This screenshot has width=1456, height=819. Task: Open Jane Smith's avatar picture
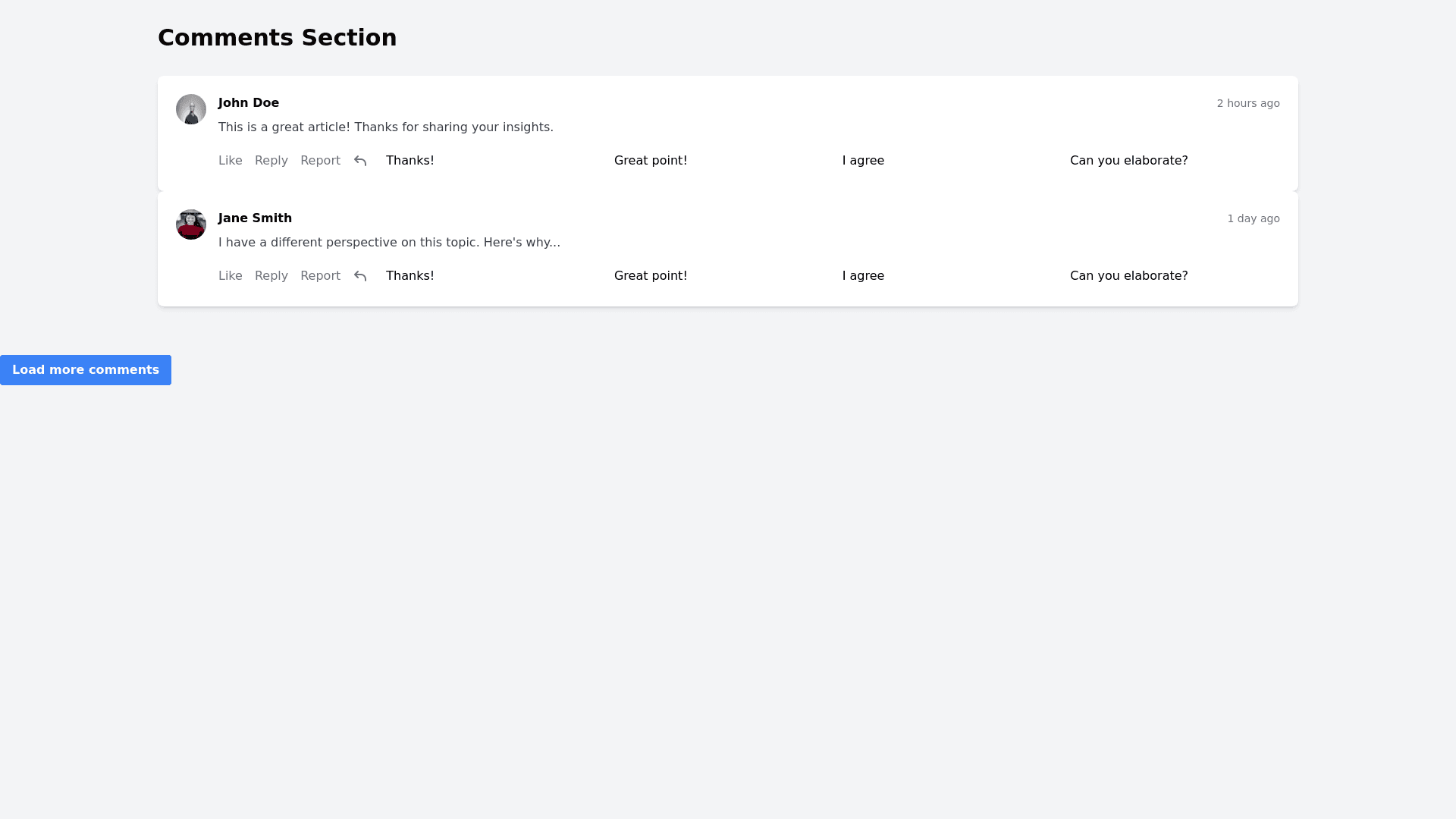pyautogui.click(x=191, y=224)
